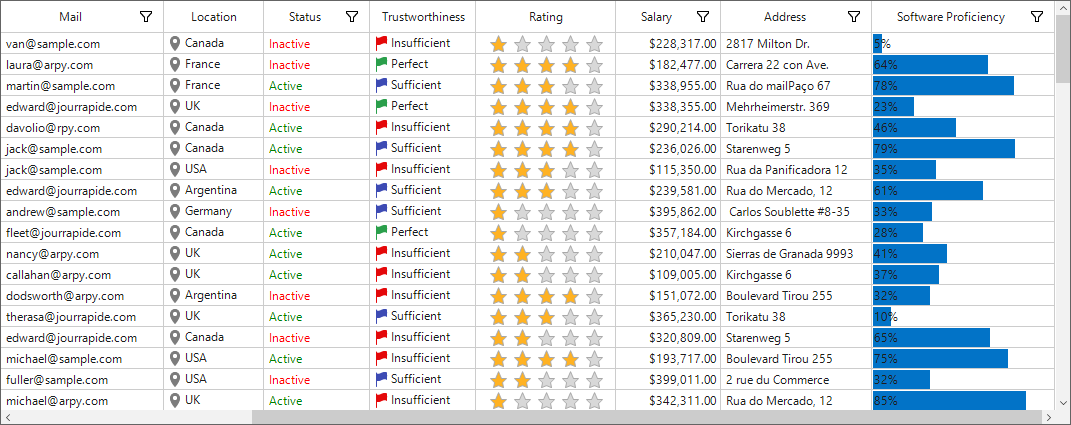Select the $399,011.00 salary cell
Image resolution: width=1071 pixels, height=425 pixels.
point(667,380)
